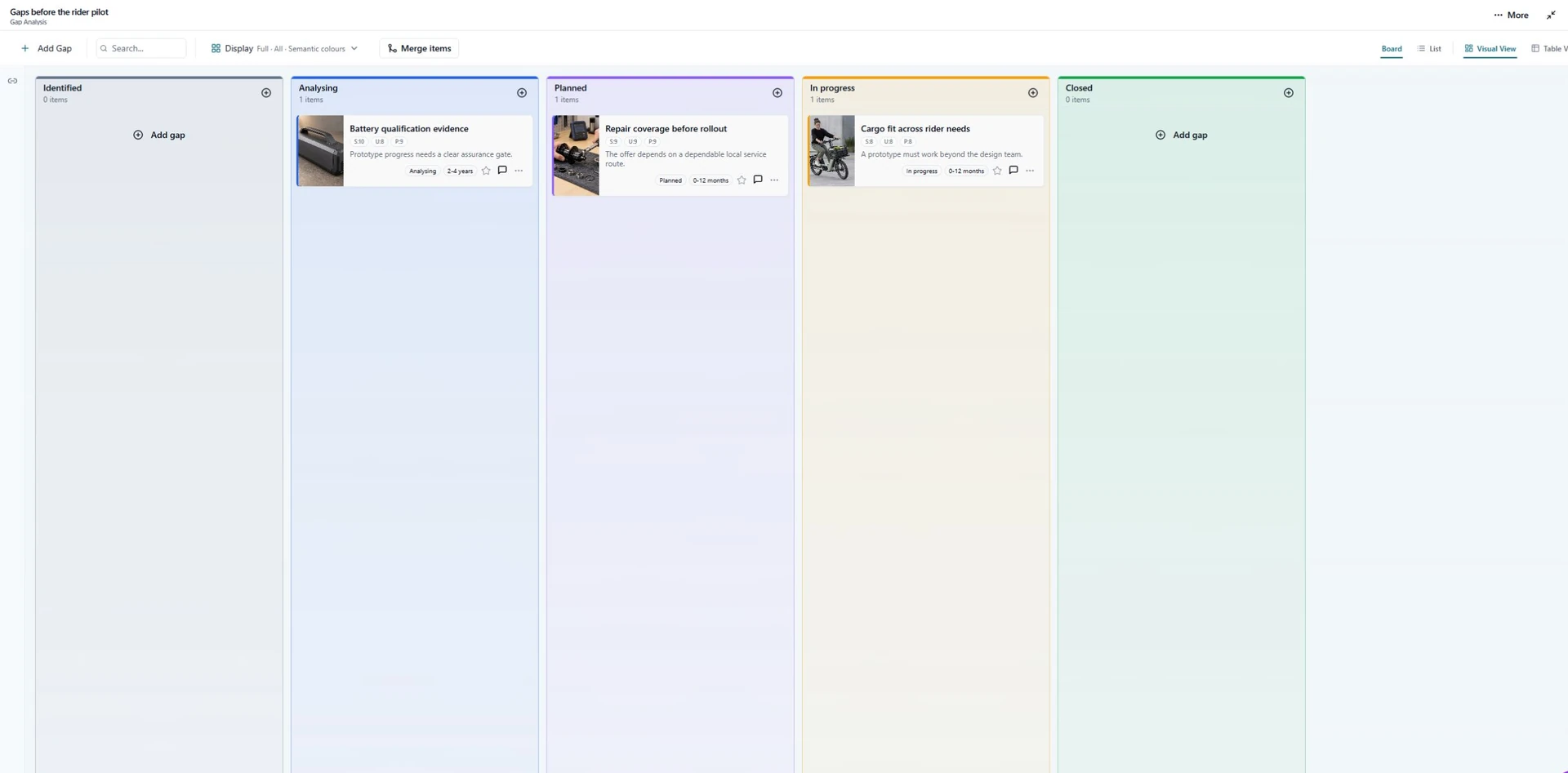Click the link icon on left edge
The height and width of the screenshot is (773, 1568).
tap(12, 81)
